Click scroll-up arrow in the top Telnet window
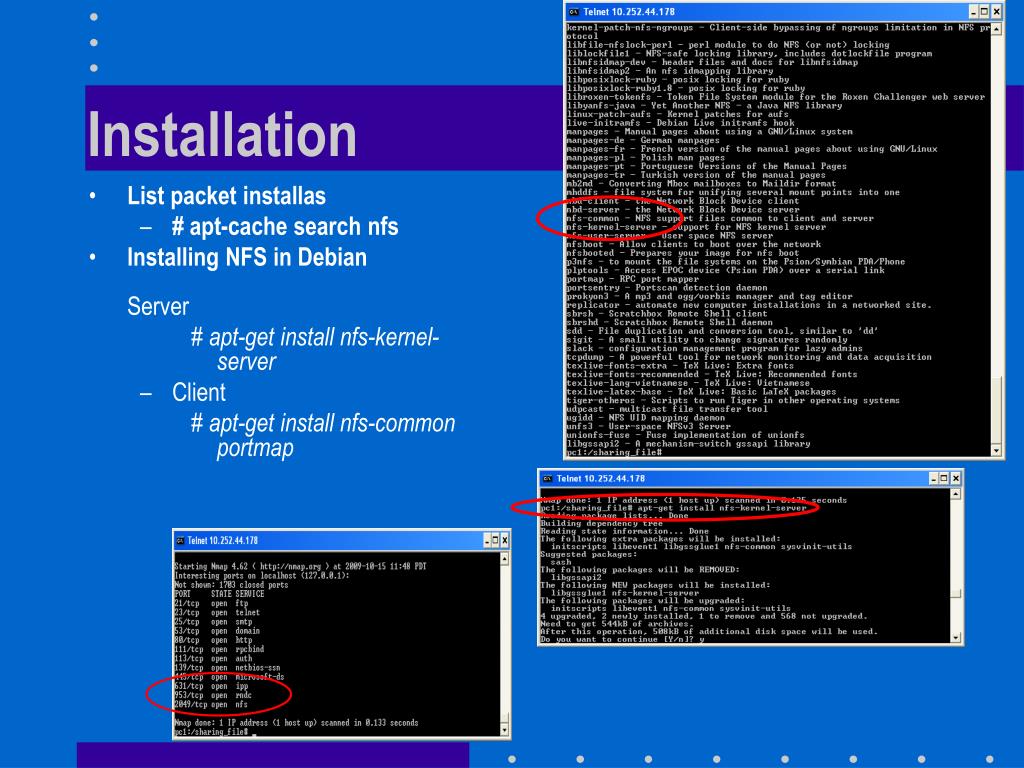Viewport: 1024px width, 768px height. click(996, 29)
